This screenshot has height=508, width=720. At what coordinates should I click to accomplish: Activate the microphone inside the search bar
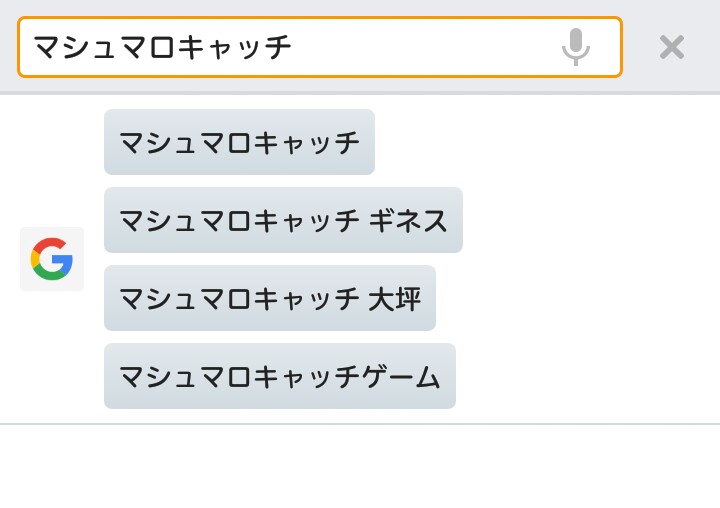575,46
